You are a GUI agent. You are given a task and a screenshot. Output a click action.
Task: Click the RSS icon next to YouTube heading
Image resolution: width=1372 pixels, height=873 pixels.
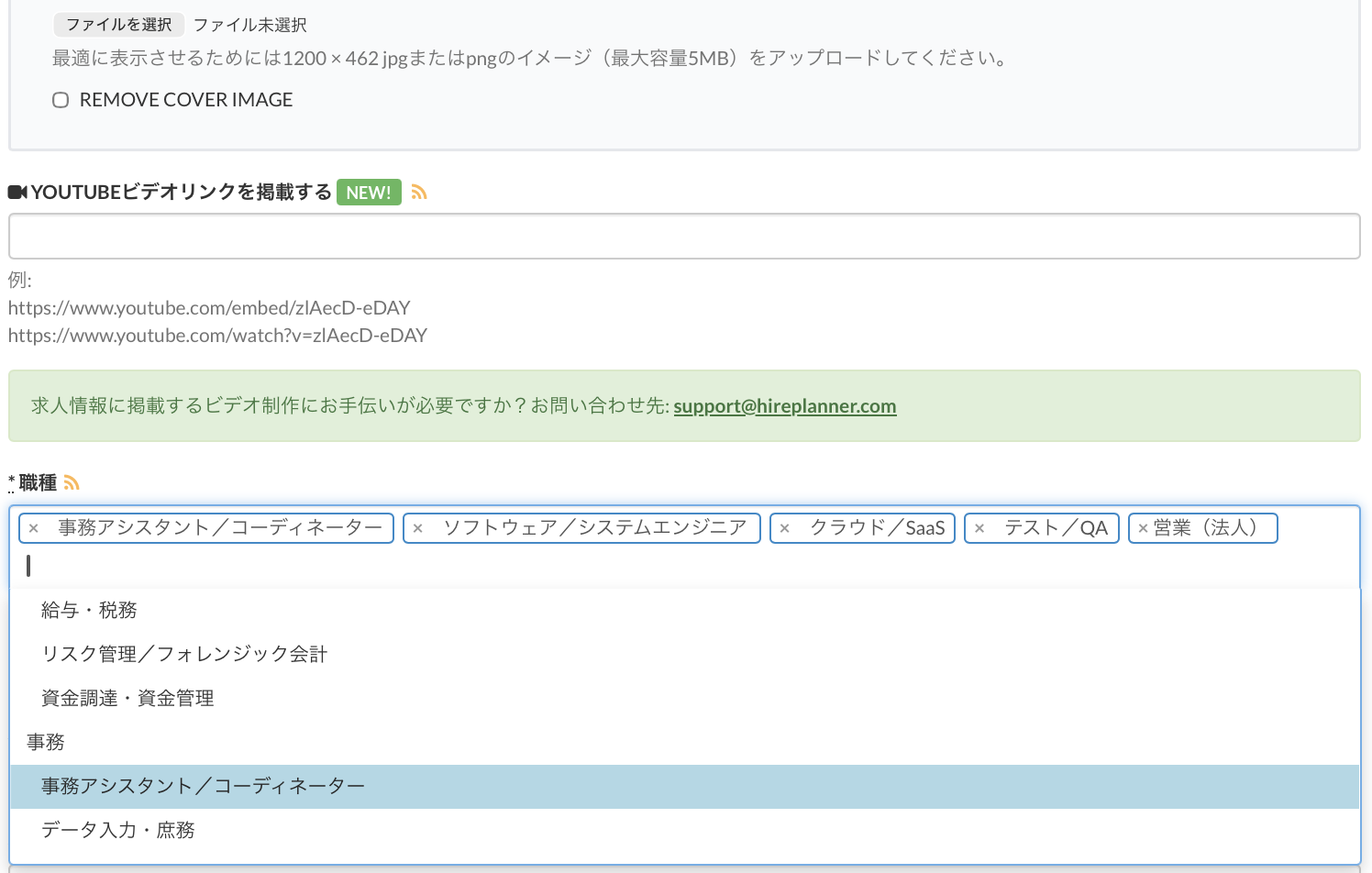[x=419, y=193]
